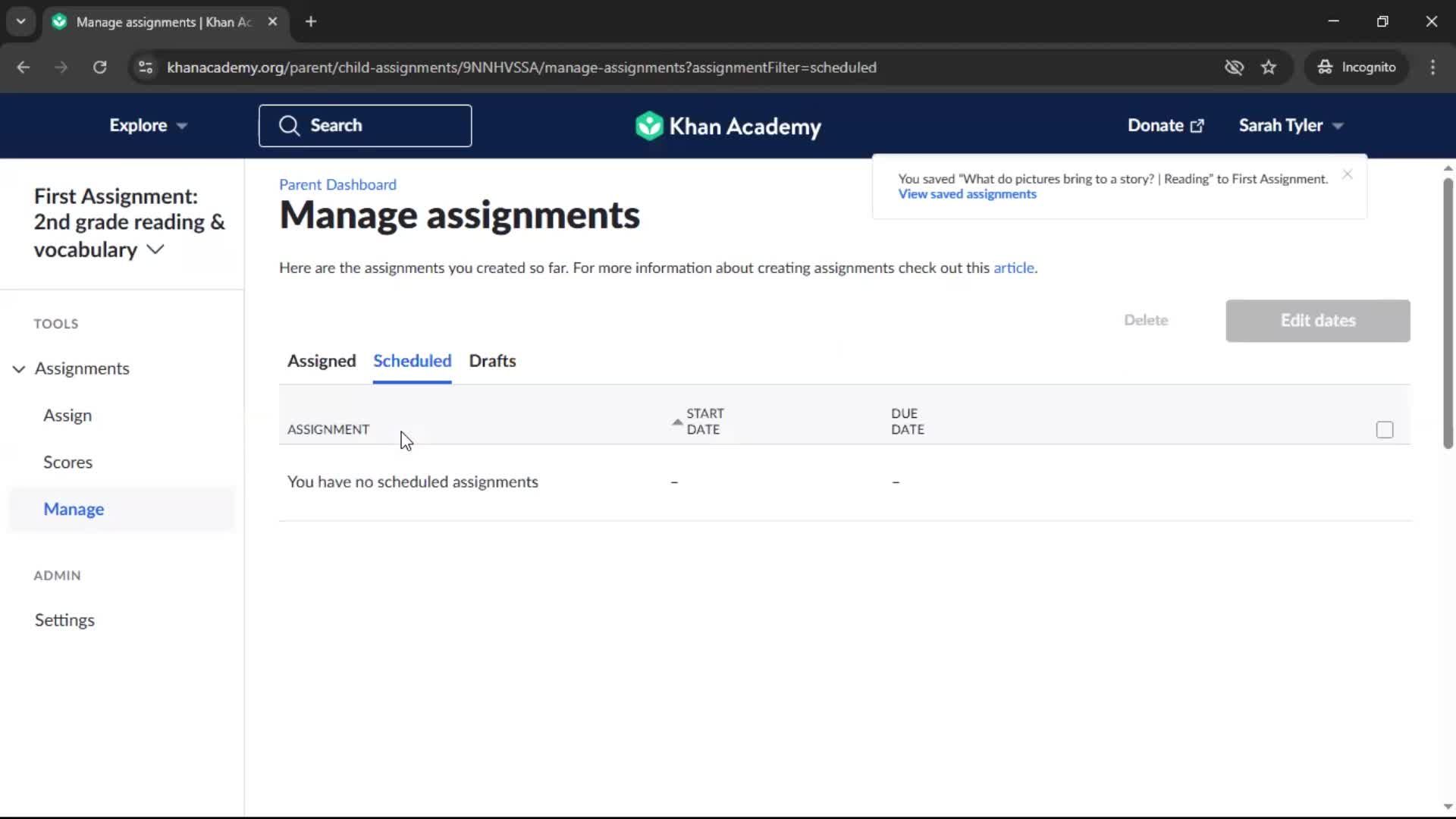The height and width of the screenshot is (819, 1456).
Task: Open the Chrome three-dot menu
Action: coord(1432,67)
